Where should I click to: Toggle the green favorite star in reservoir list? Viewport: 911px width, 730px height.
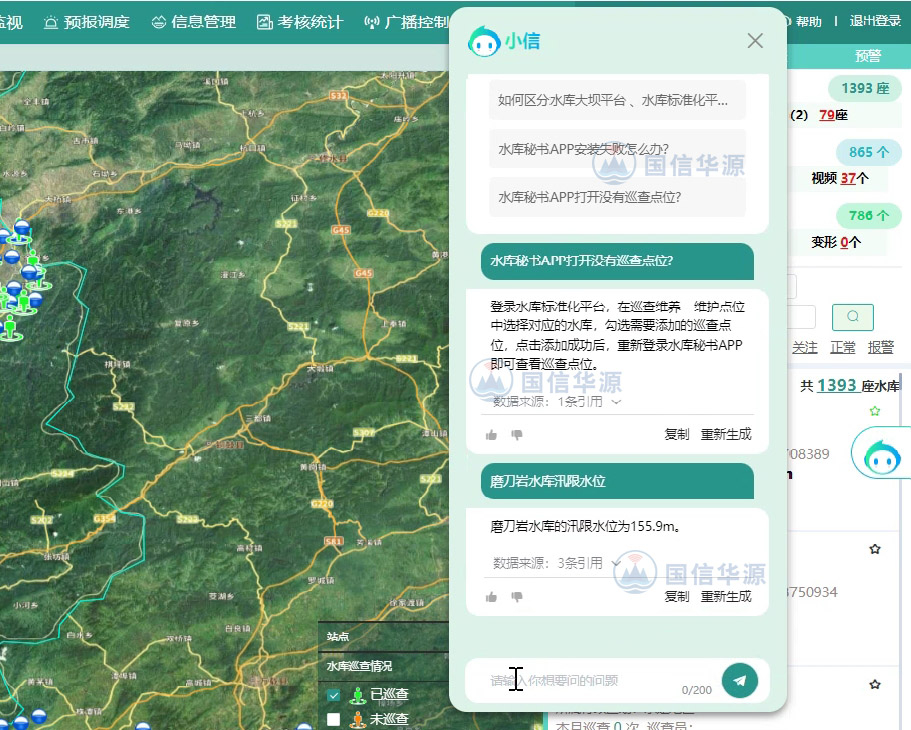(x=875, y=411)
